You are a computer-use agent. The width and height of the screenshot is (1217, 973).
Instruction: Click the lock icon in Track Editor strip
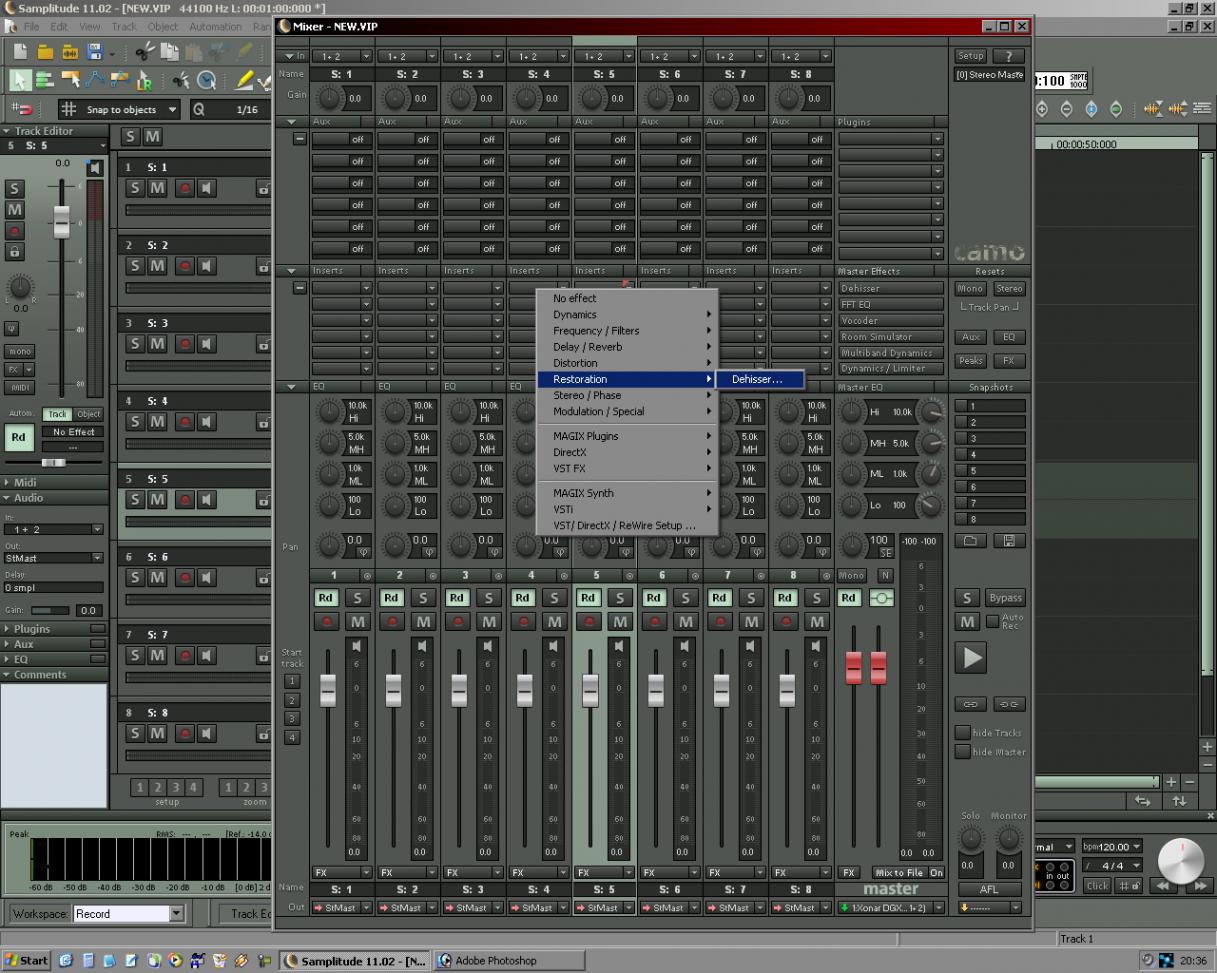15,250
